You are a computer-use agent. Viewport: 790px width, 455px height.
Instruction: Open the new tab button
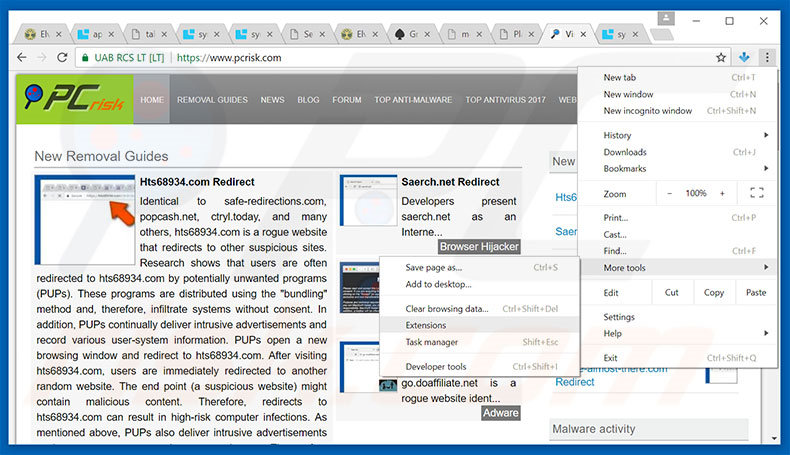tap(662, 35)
